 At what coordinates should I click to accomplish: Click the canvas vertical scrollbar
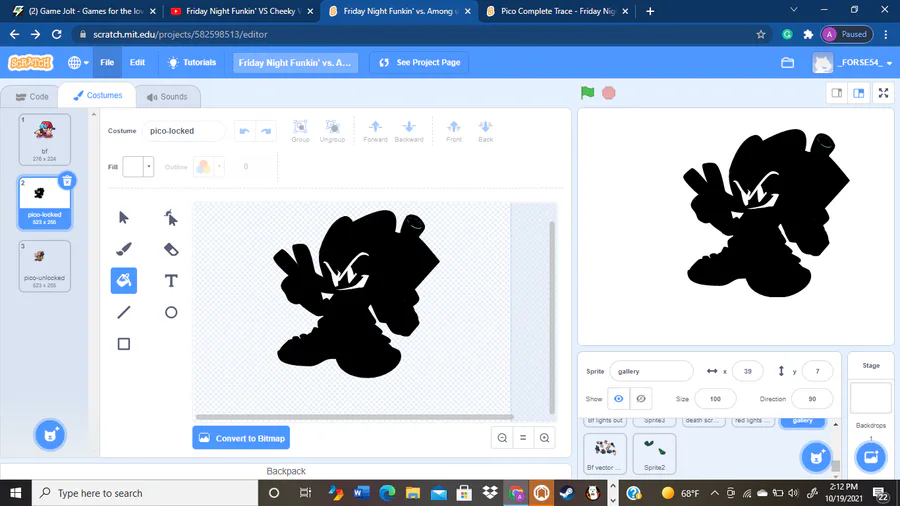(552, 317)
